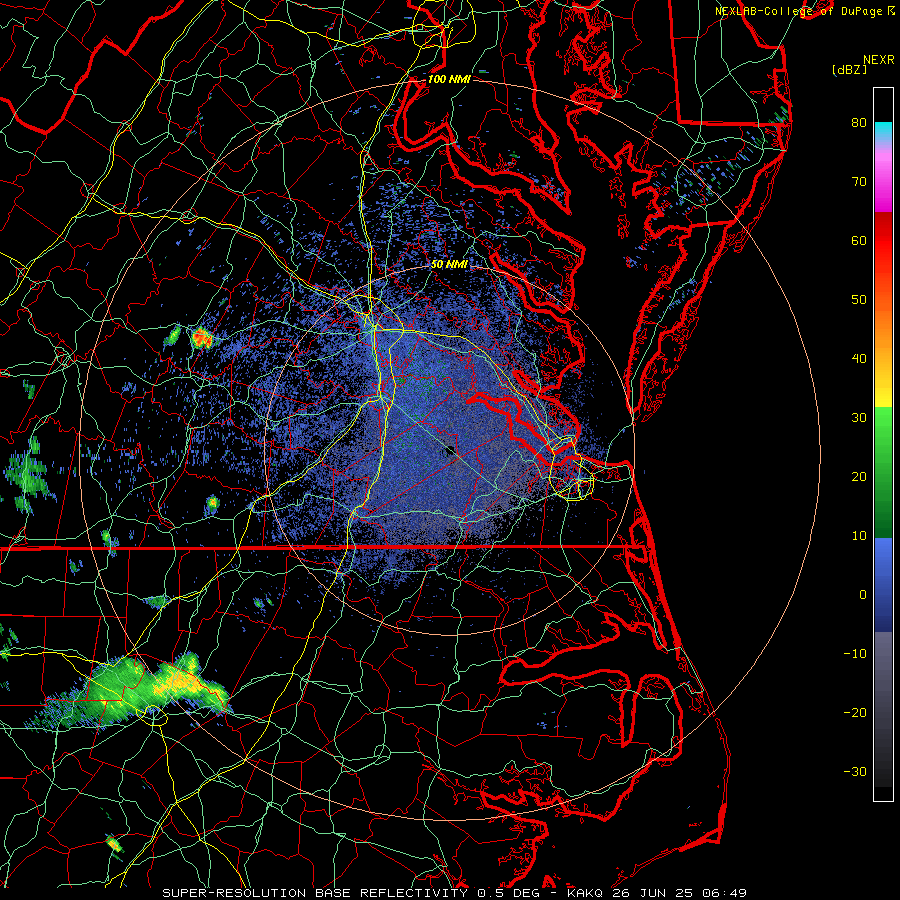Click the 50 value on dBZ scale
This screenshot has height=900, width=900.
[x=859, y=300]
